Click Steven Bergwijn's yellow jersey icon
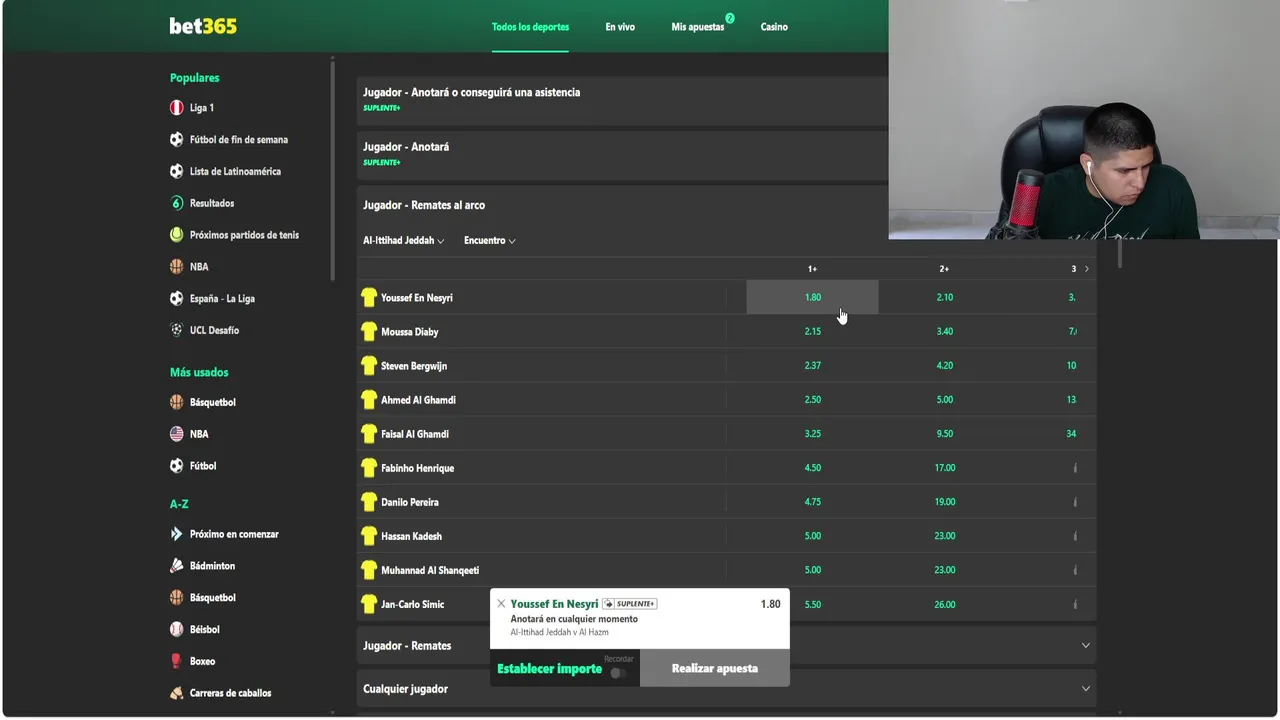The width and height of the screenshot is (1280, 720). tap(369, 366)
